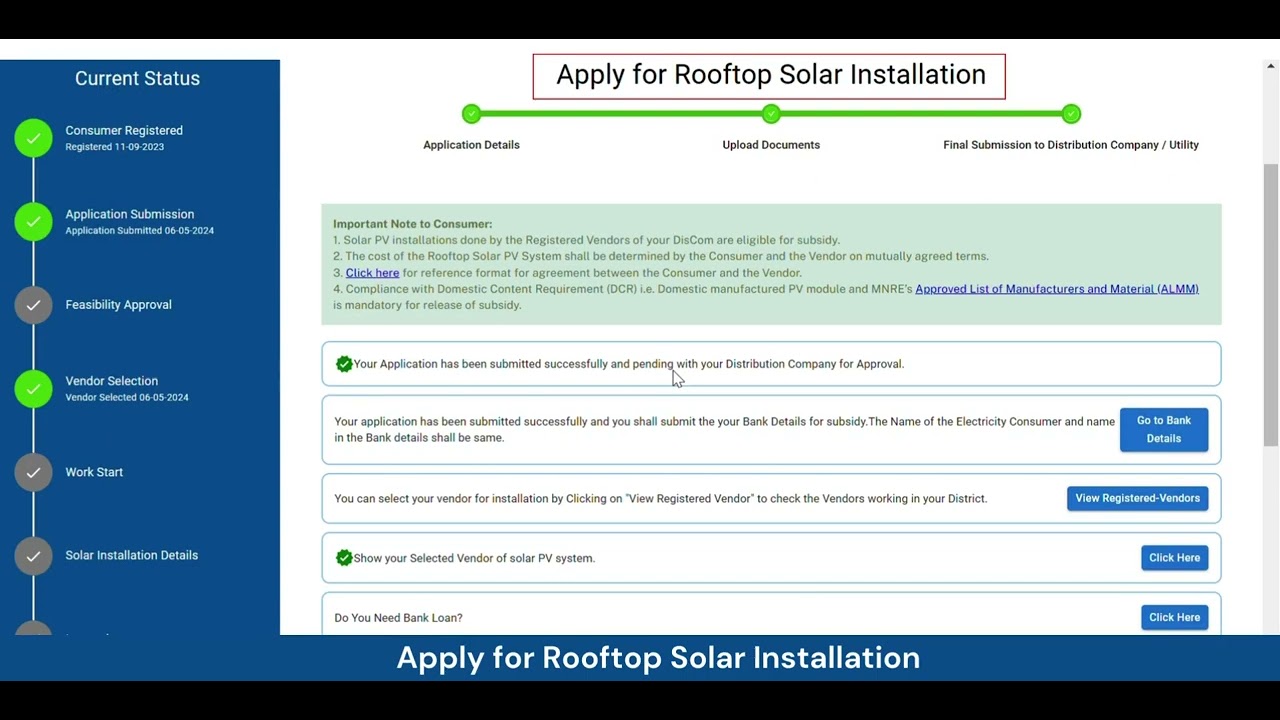
Task: Click the Solar Installation Details status text
Action: (x=131, y=555)
